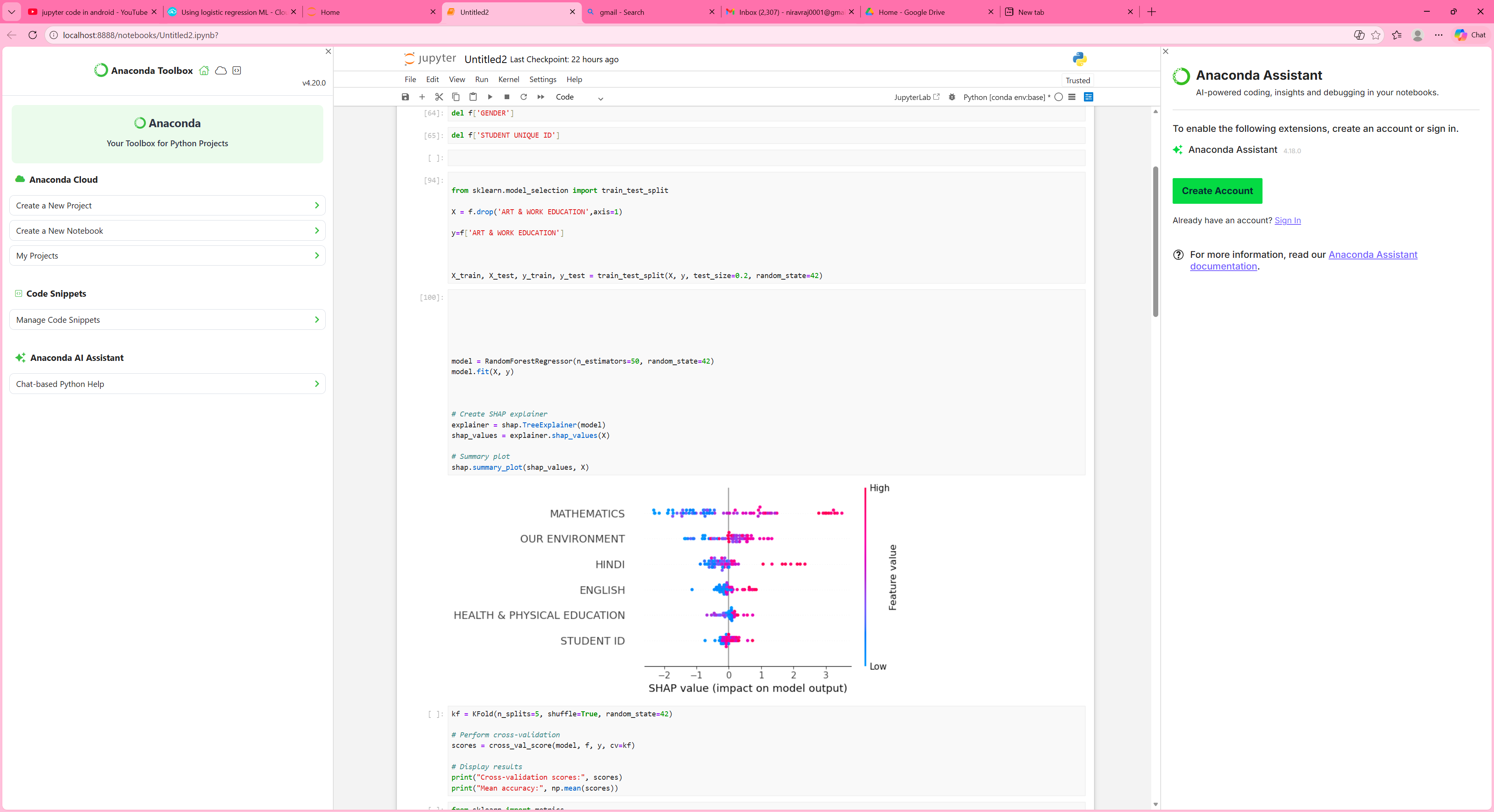Run the selected cell with play icon
The image size is (1494, 812).
click(489, 97)
